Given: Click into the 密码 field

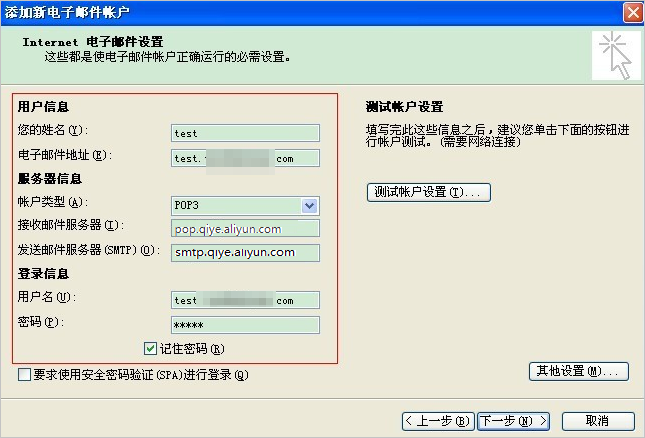Looking at the screenshot, I should pyautogui.click(x=245, y=324).
